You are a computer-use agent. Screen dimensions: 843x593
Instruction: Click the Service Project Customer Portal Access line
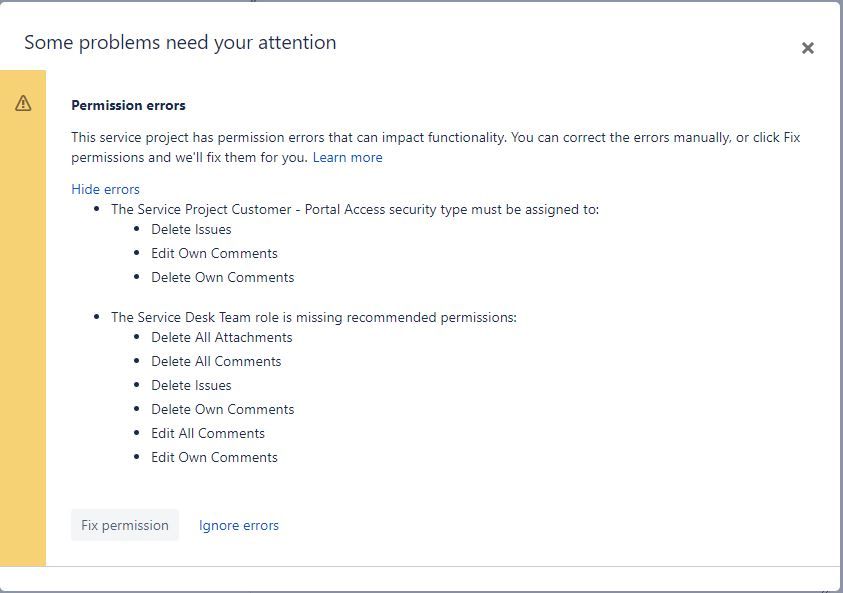pos(355,210)
